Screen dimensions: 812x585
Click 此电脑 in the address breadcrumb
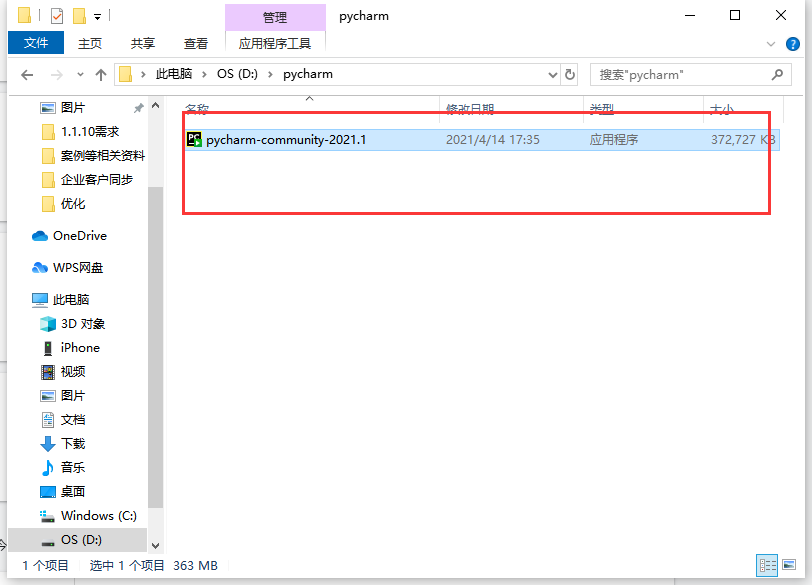click(x=174, y=74)
